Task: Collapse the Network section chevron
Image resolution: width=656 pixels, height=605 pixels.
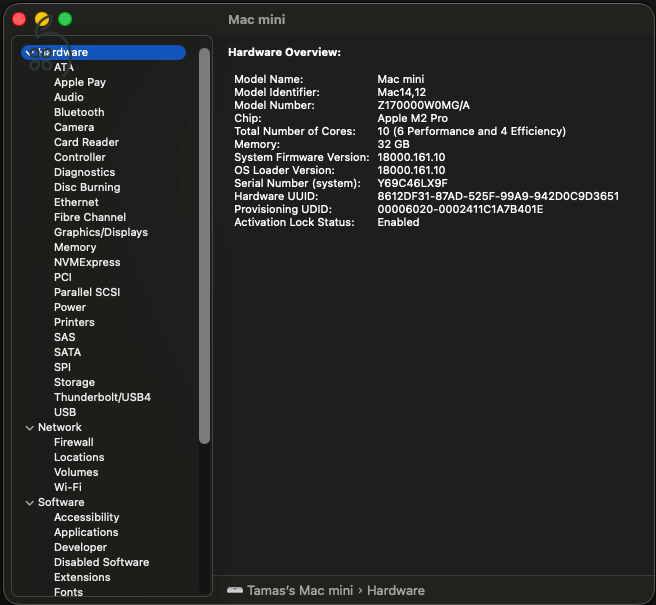Action: click(x=29, y=428)
